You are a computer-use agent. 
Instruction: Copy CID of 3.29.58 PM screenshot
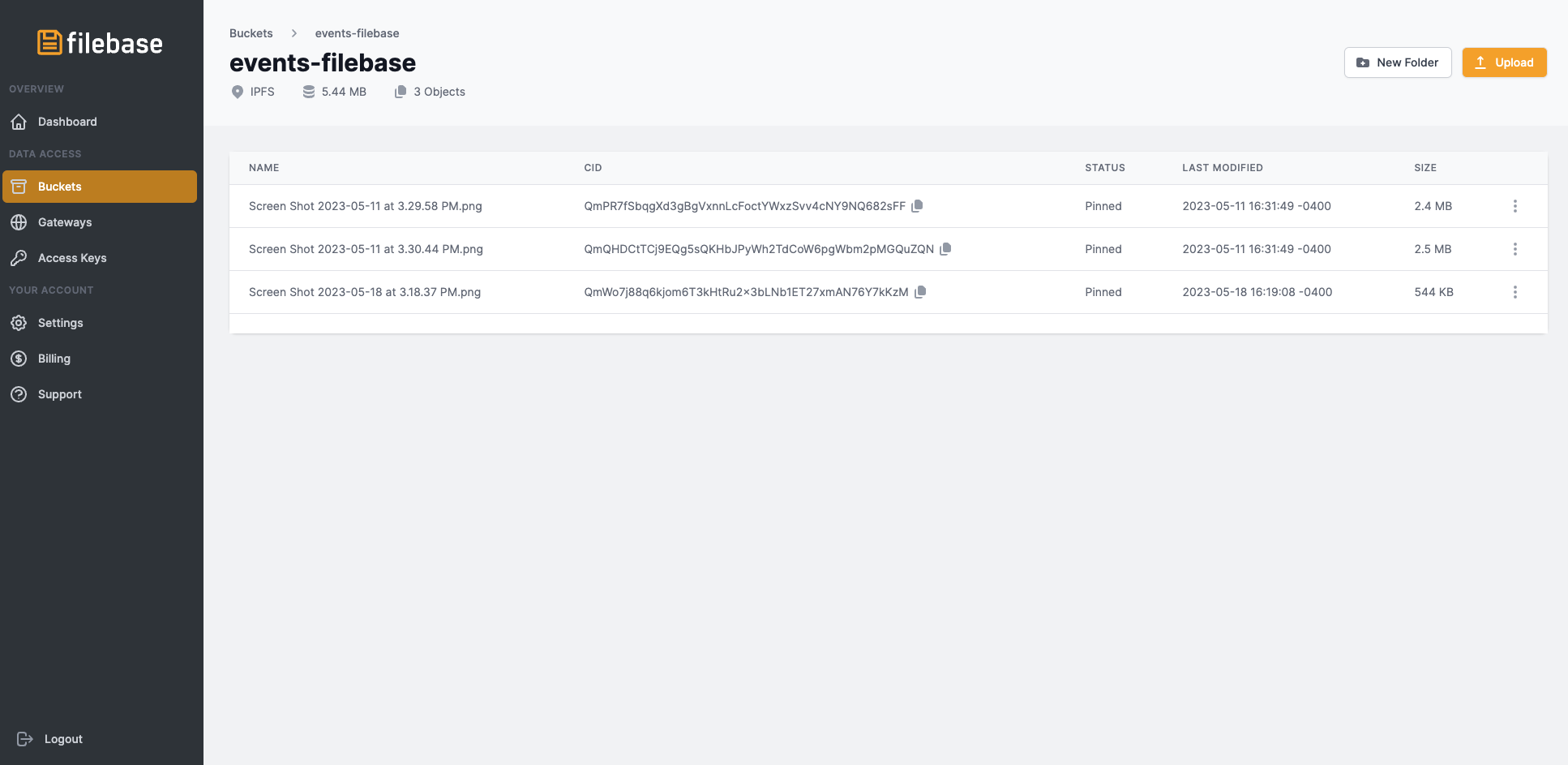point(917,206)
